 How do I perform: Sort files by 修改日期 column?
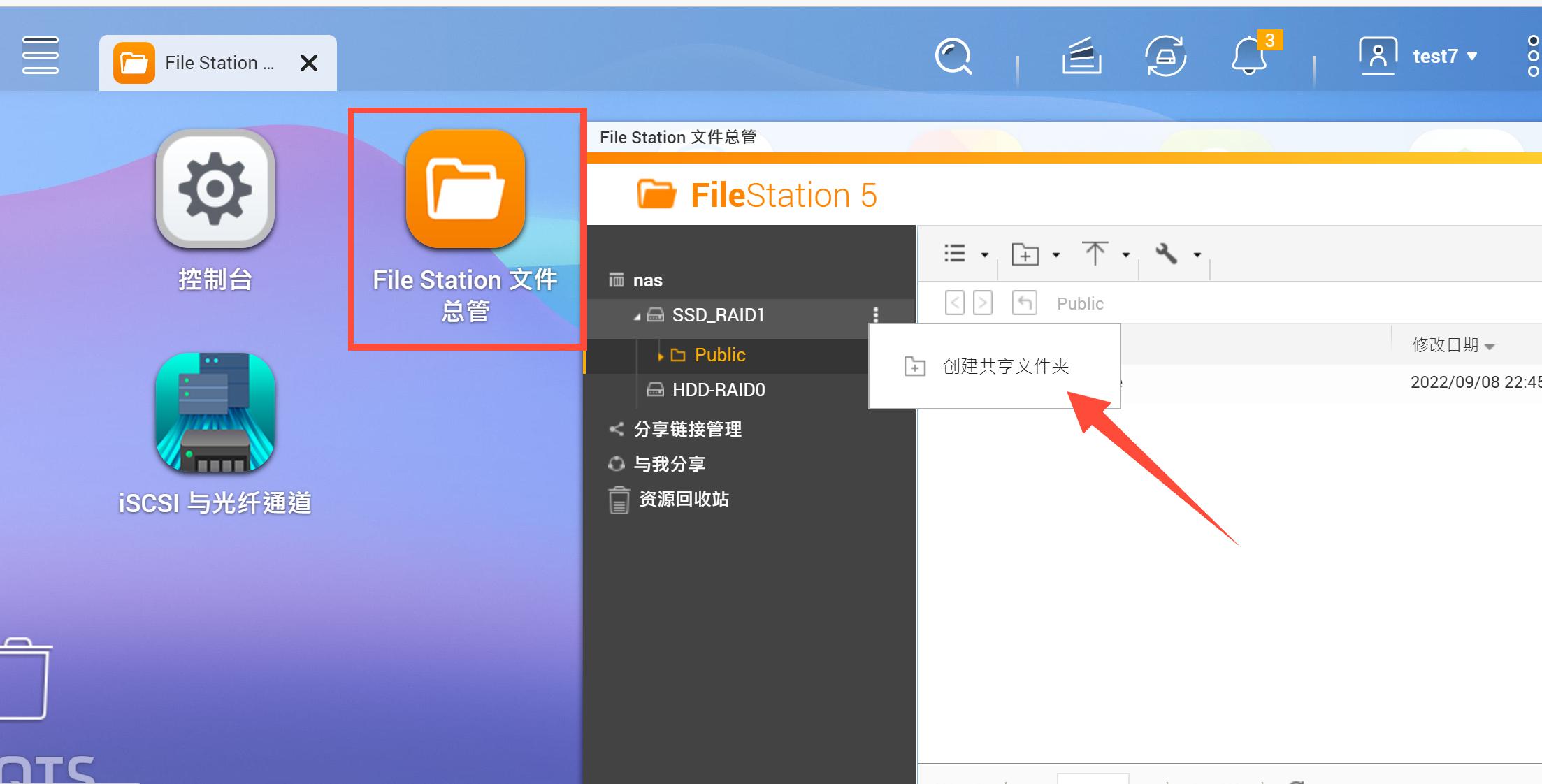[x=1448, y=344]
